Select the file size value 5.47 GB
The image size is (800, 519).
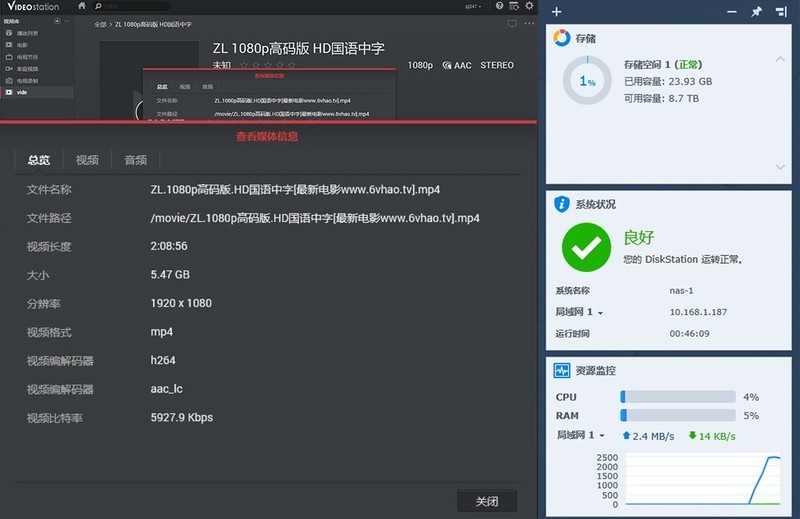170,275
